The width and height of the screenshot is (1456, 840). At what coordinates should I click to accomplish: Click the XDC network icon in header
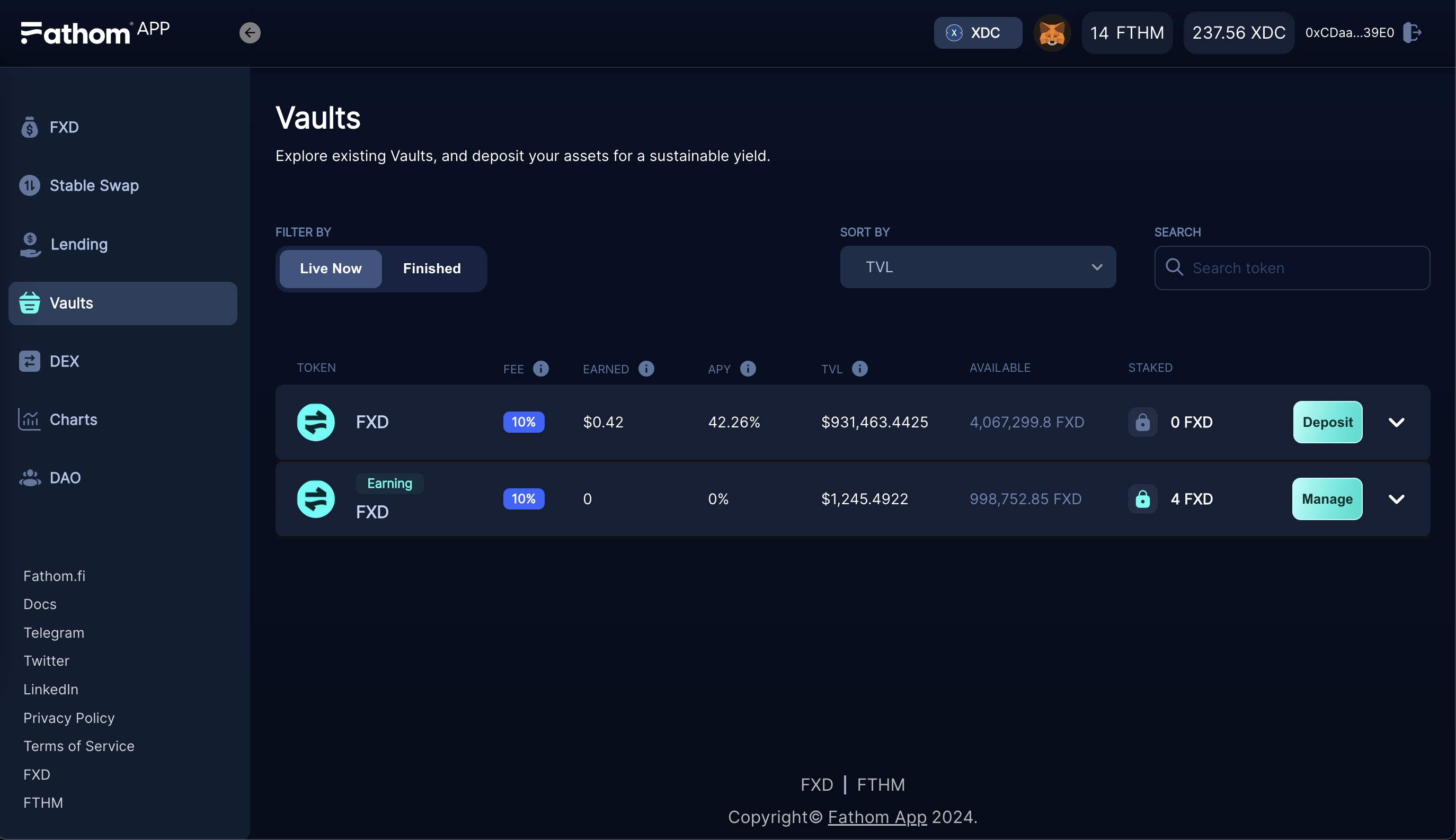[x=954, y=33]
